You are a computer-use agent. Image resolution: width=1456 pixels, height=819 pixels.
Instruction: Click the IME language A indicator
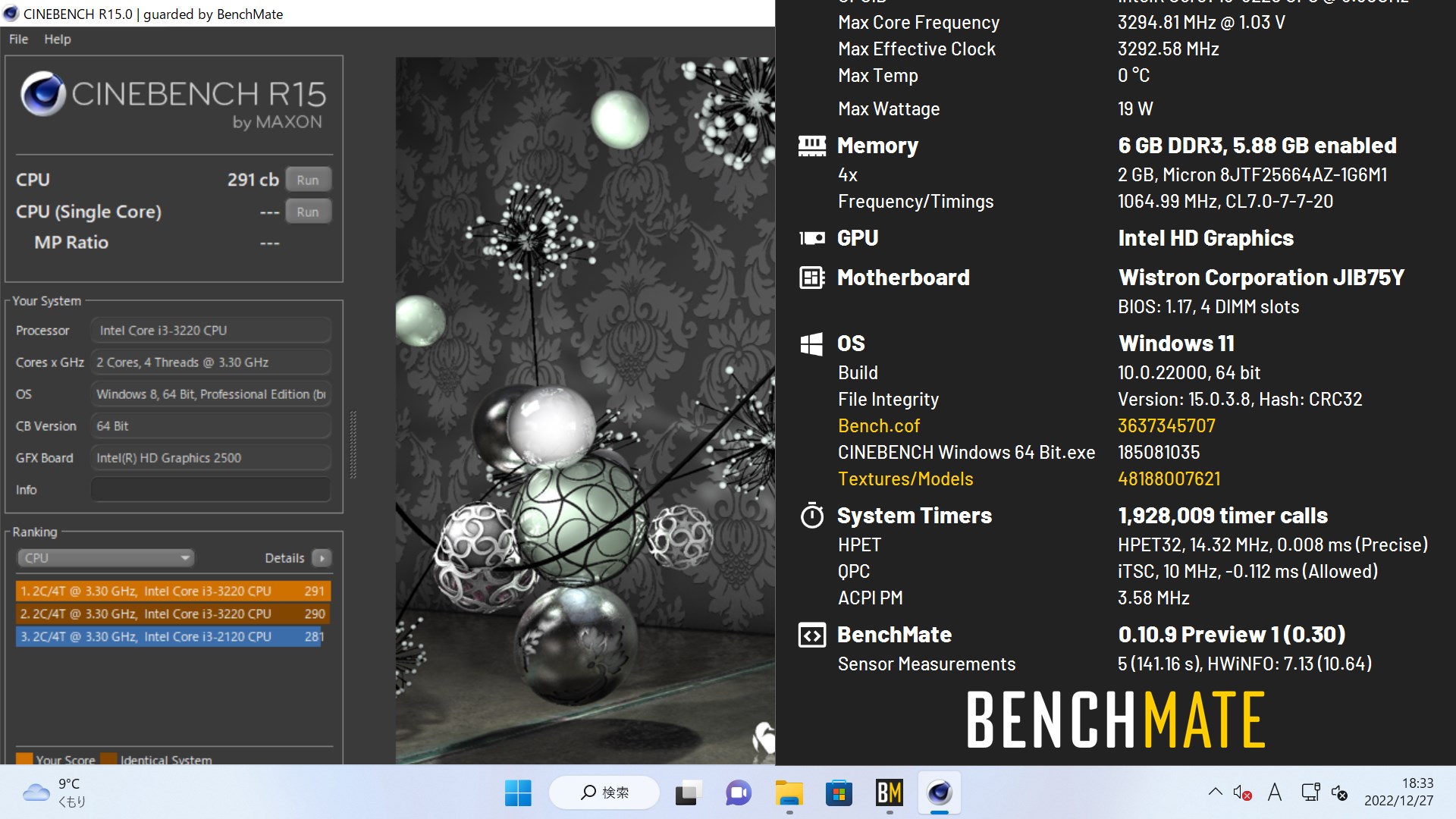tap(1275, 792)
